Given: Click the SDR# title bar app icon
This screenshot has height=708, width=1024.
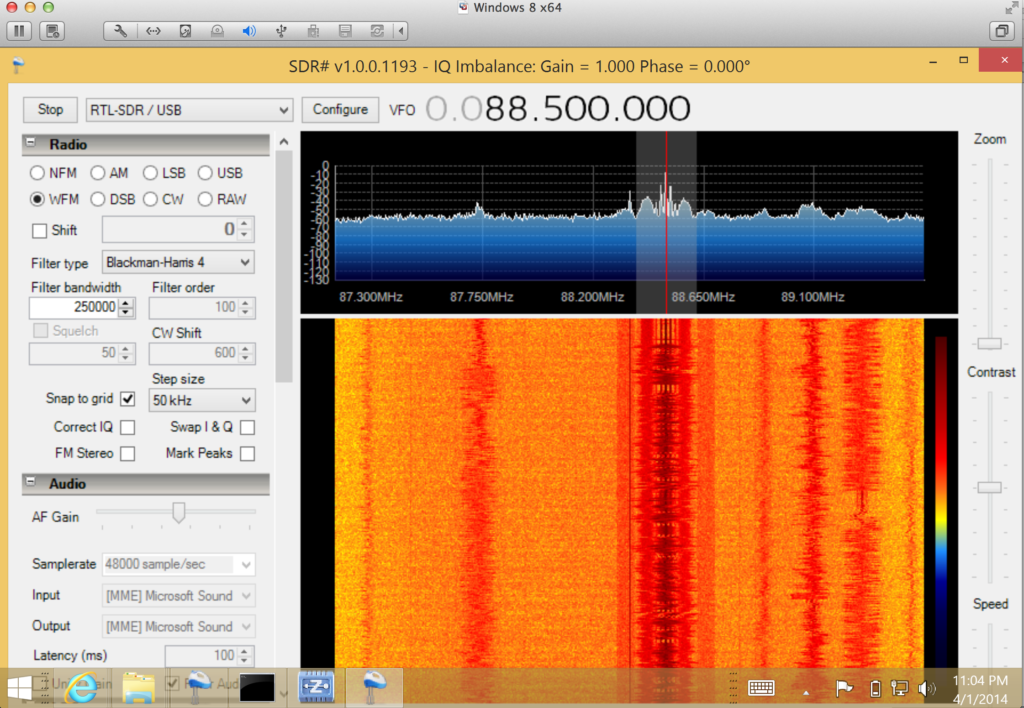Looking at the screenshot, I should (x=18, y=65).
